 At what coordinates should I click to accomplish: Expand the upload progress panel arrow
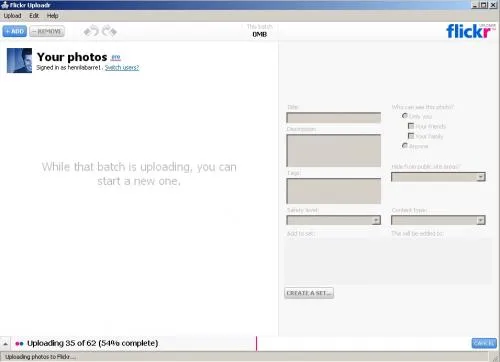(x=5, y=343)
